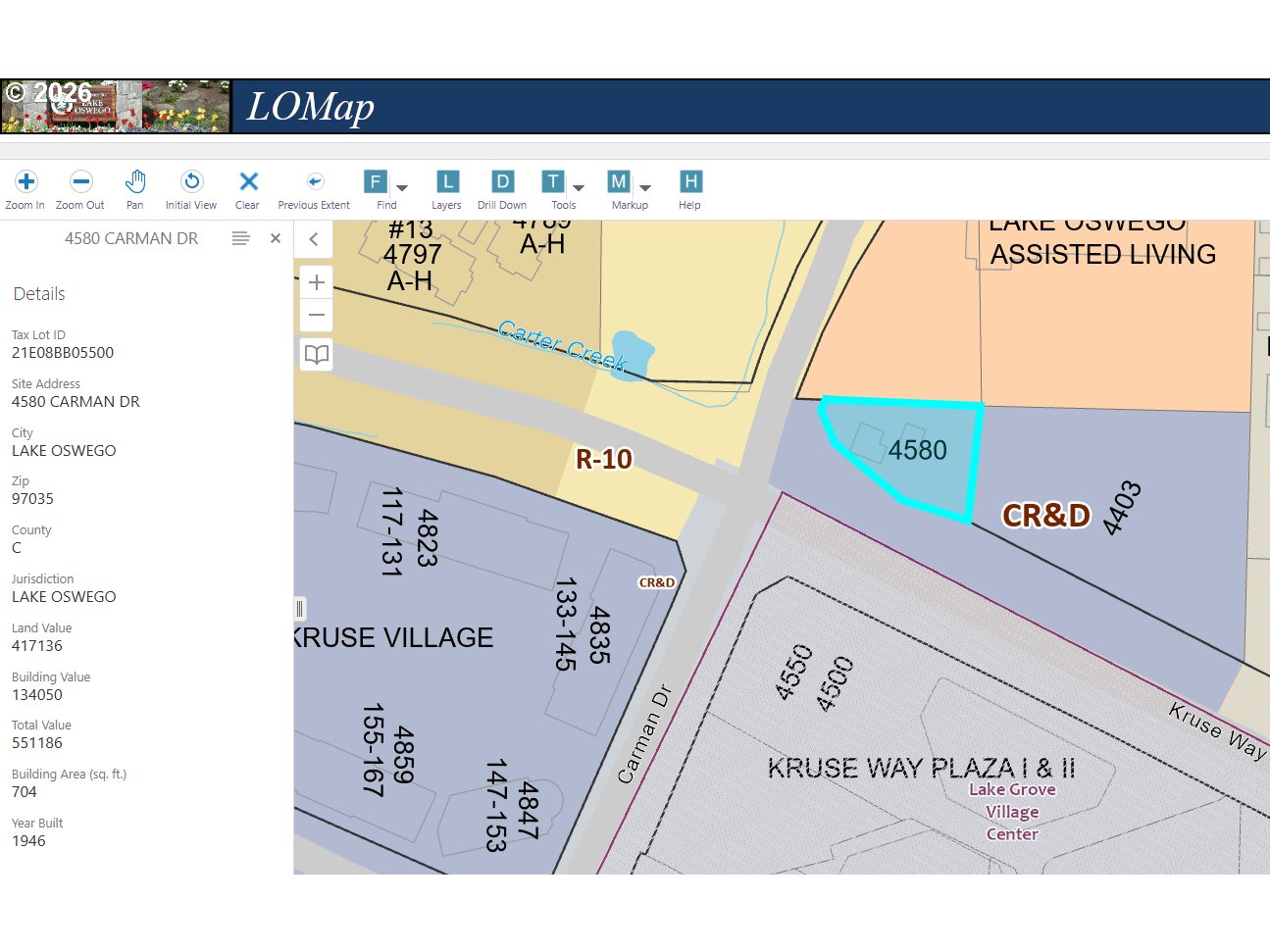The image size is (1270, 952).
Task: Click the Total Value 551186
Action: pos(37,743)
